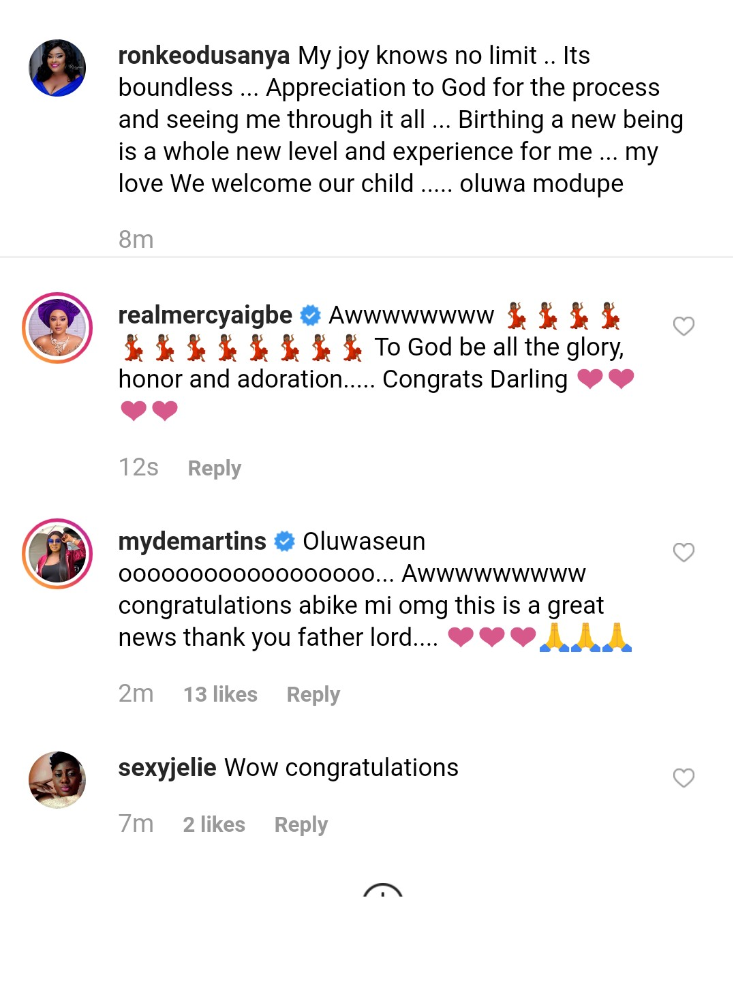The width and height of the screenshot is (733, 990).
Task: Open sexyjelie's profile avatar
Action: (x=57, y=779)
